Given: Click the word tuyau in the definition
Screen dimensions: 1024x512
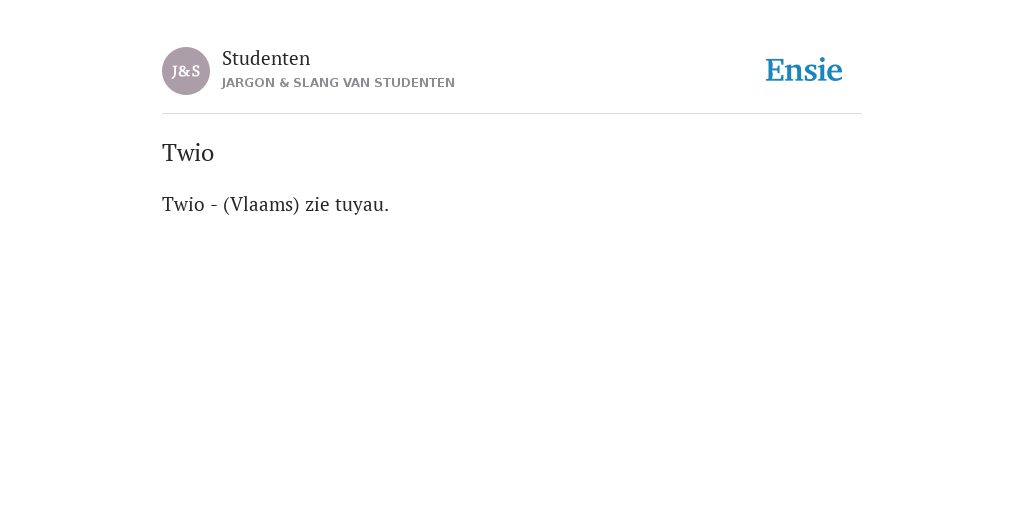Looking at the screenshot, I should click(x=359, y=205).
